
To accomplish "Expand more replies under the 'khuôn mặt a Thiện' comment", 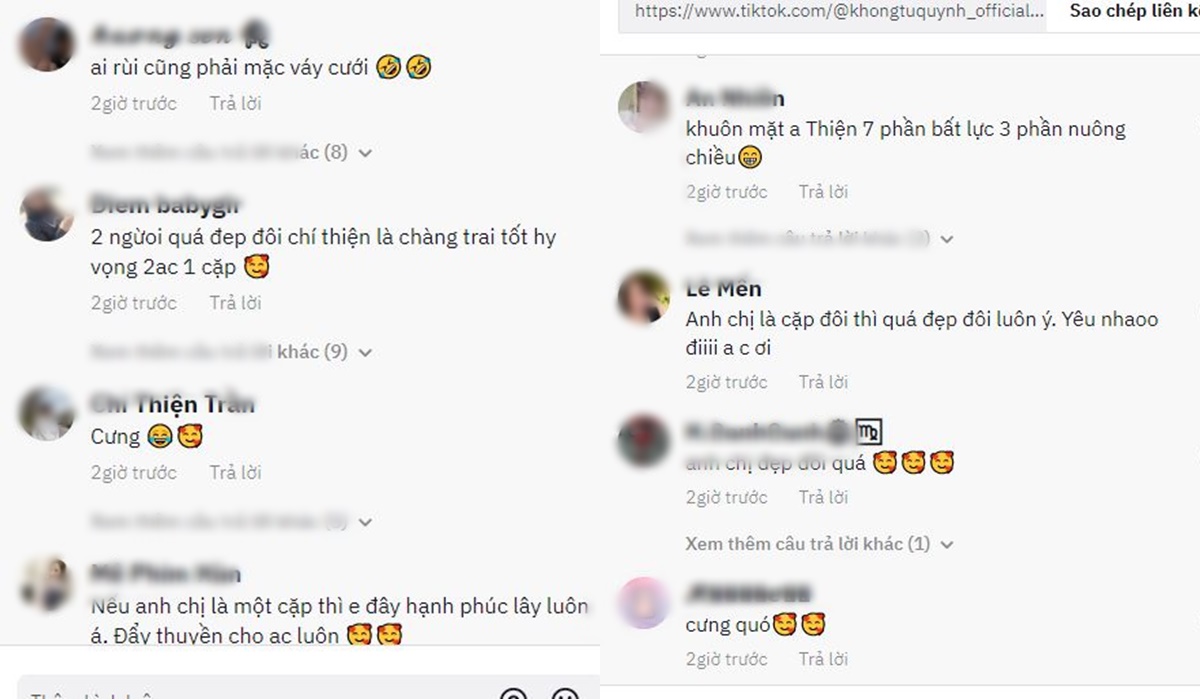I will click(820, 239).
